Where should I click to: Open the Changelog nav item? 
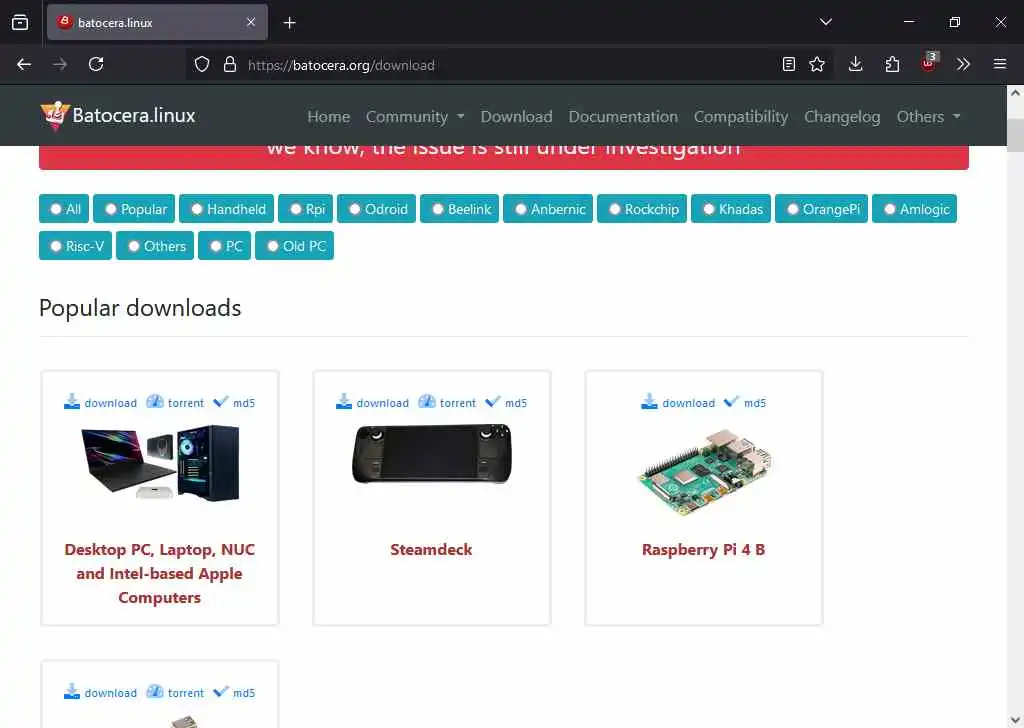842,116
